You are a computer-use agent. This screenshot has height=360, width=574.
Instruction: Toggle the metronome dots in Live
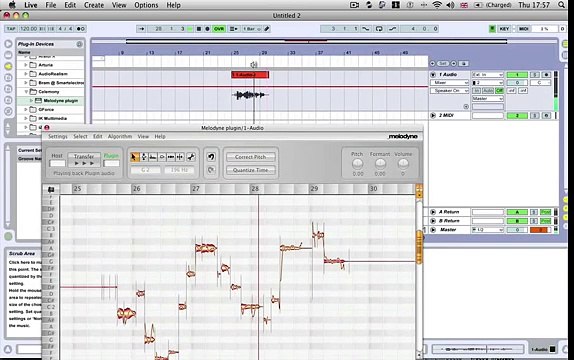pyautogui.click(x=81, y=29)
